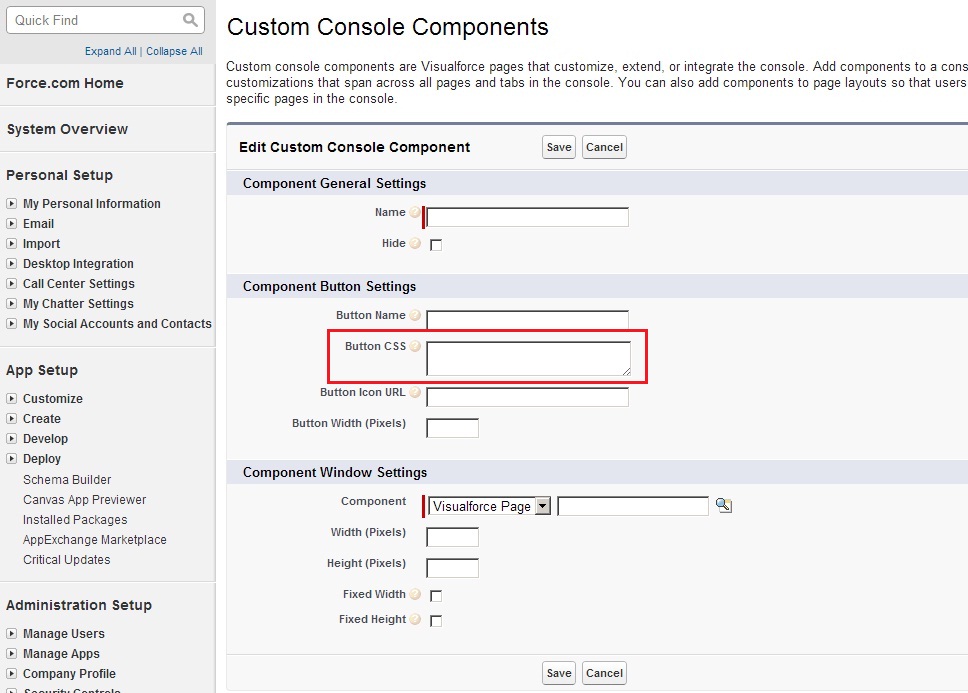Click inside the Button CSS text area
Image resolution: width=968 pixels, height=693 pixels.
coord(528,358)
